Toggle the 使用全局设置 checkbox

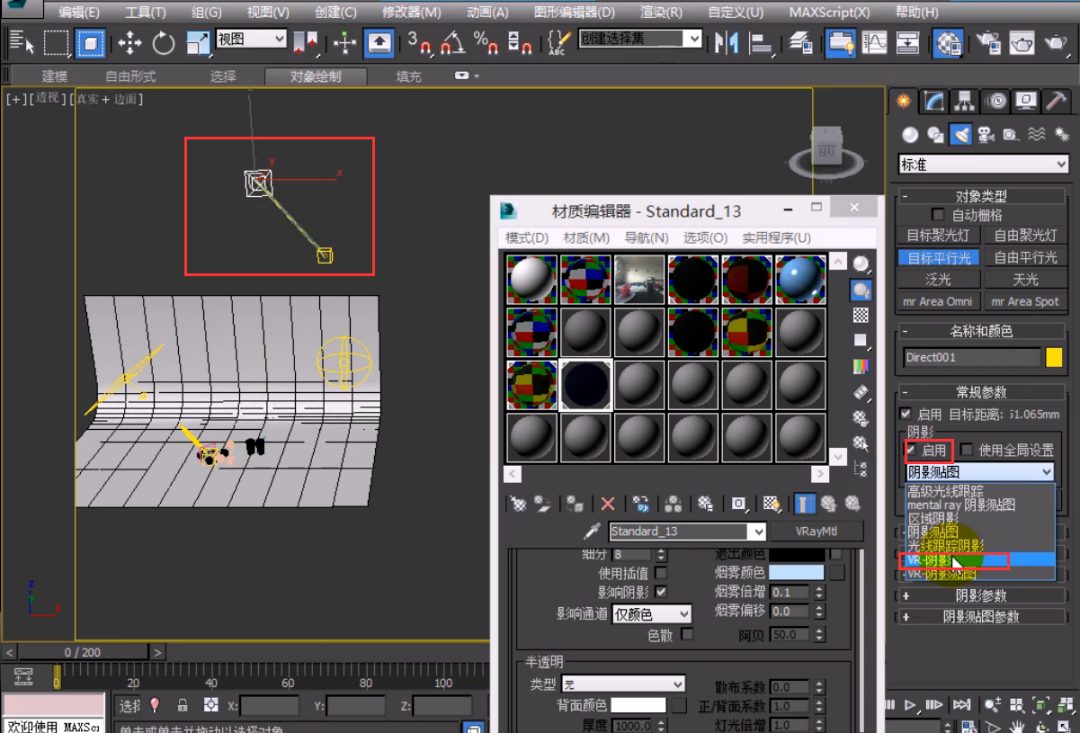pos(967,450)
